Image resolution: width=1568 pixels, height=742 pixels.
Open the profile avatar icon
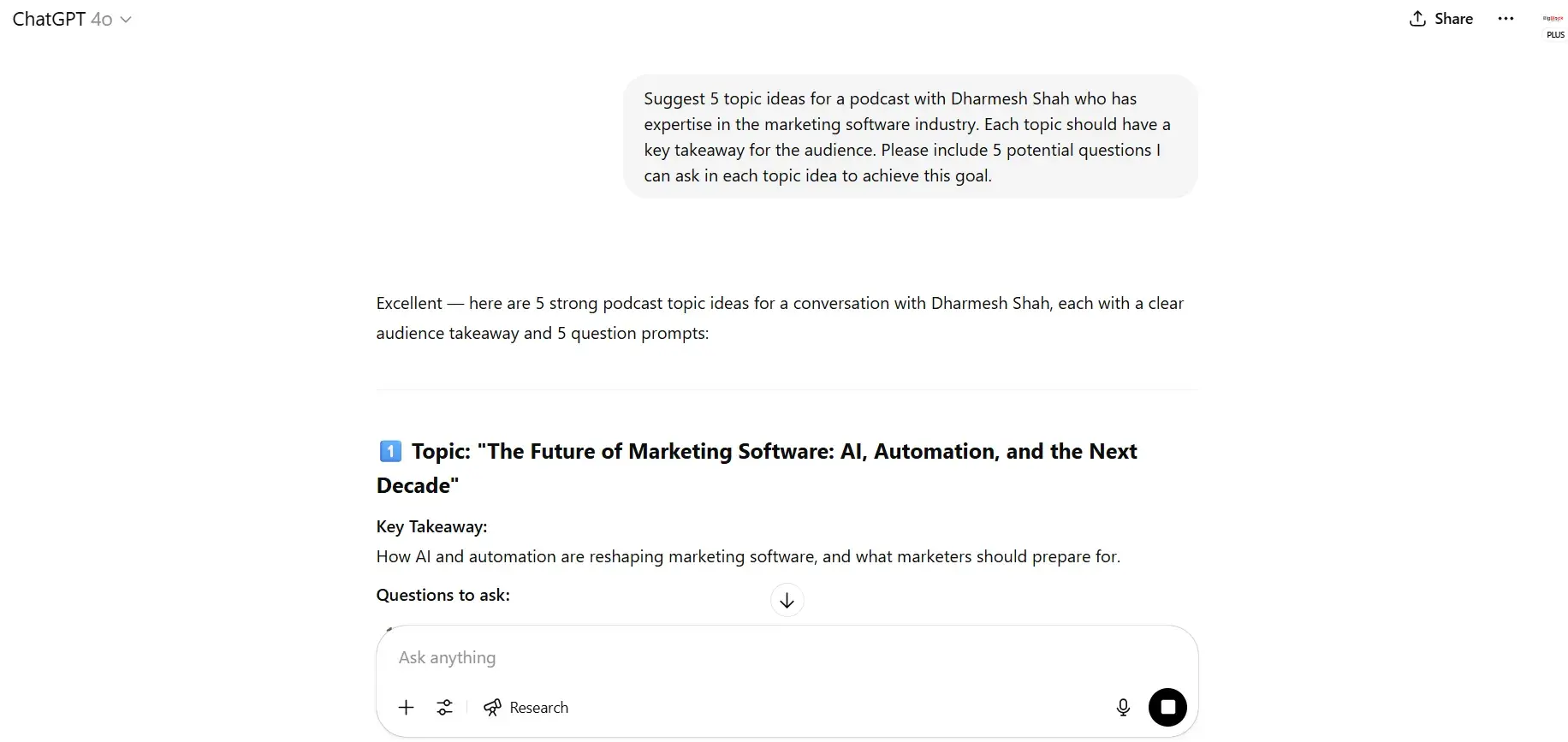1553,19
